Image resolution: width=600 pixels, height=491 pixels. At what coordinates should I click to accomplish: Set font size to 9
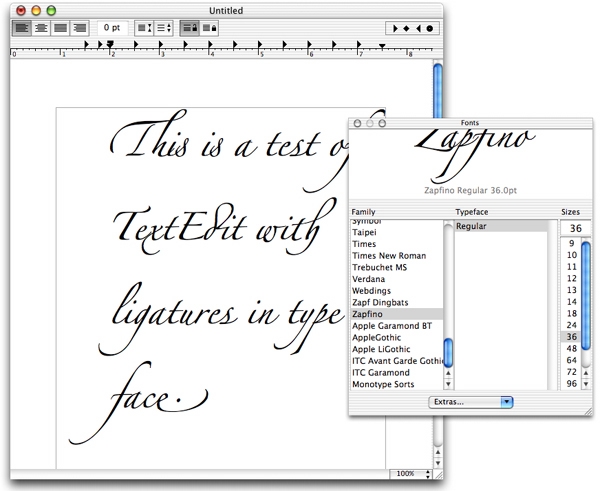coord(571,243)
